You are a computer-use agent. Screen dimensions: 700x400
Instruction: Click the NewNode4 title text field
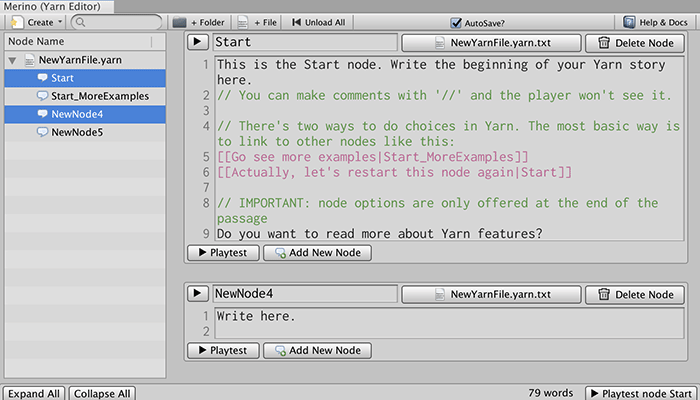tap(303, 294)
